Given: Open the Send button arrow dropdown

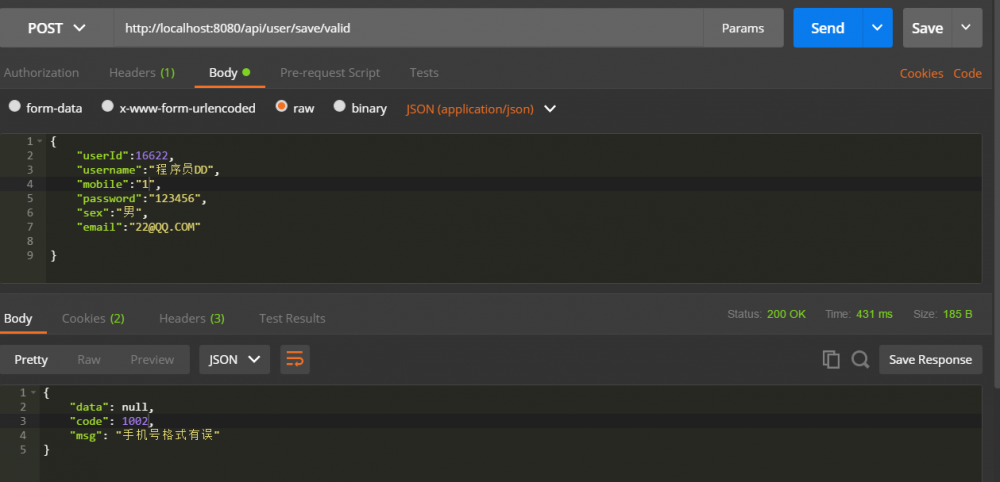Looking at the screenshot, I should click(877, 28).
